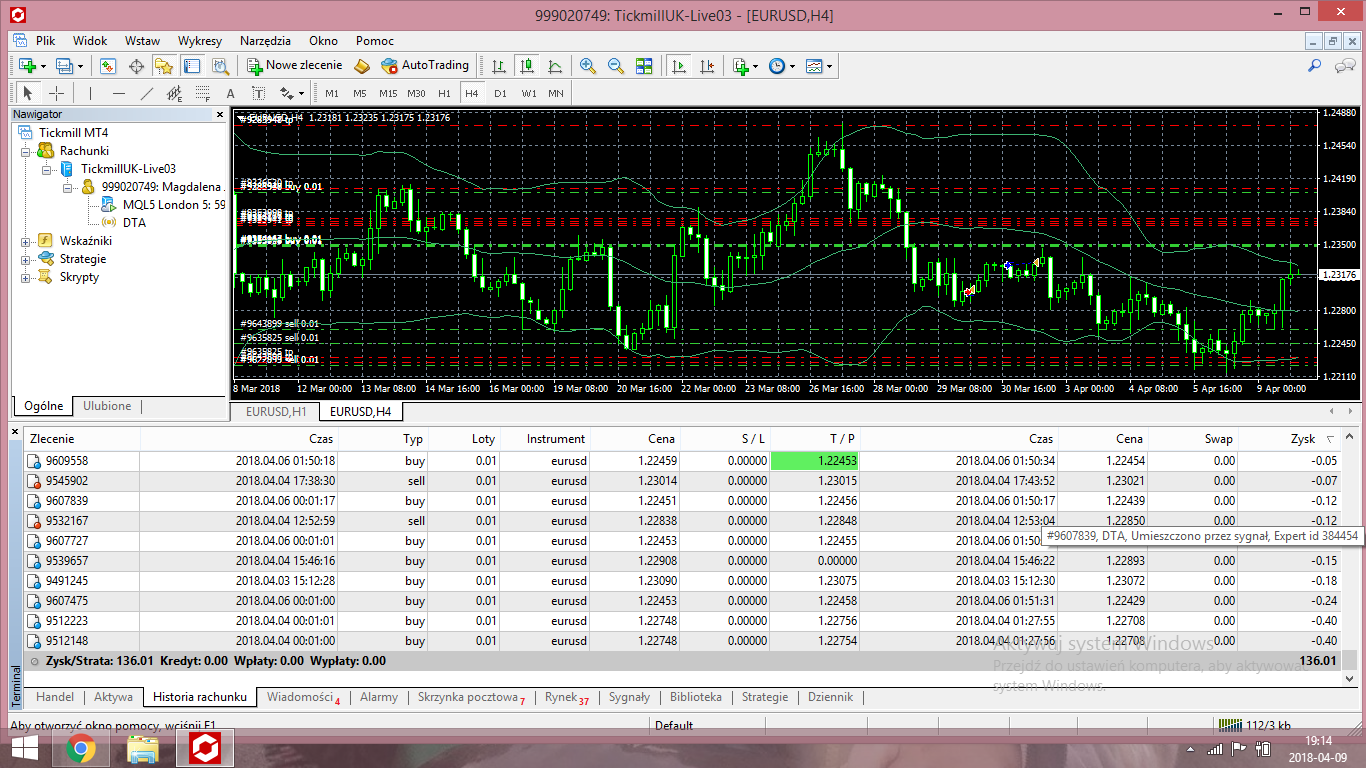Select the horizontal line drawing tool

(119, 93)
